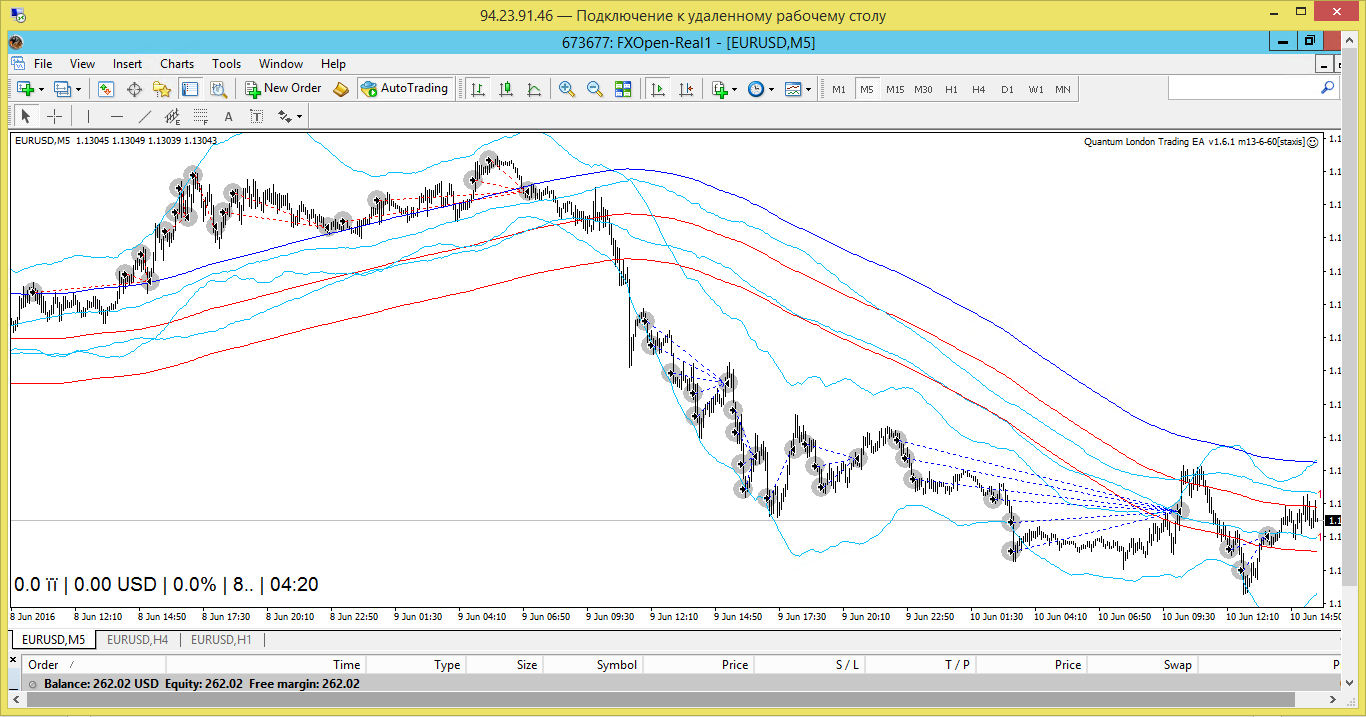The height and width of the screenshot is (717, 1366).
Task: Expand the new chart dropdown arrow
Action: point(42,89)
